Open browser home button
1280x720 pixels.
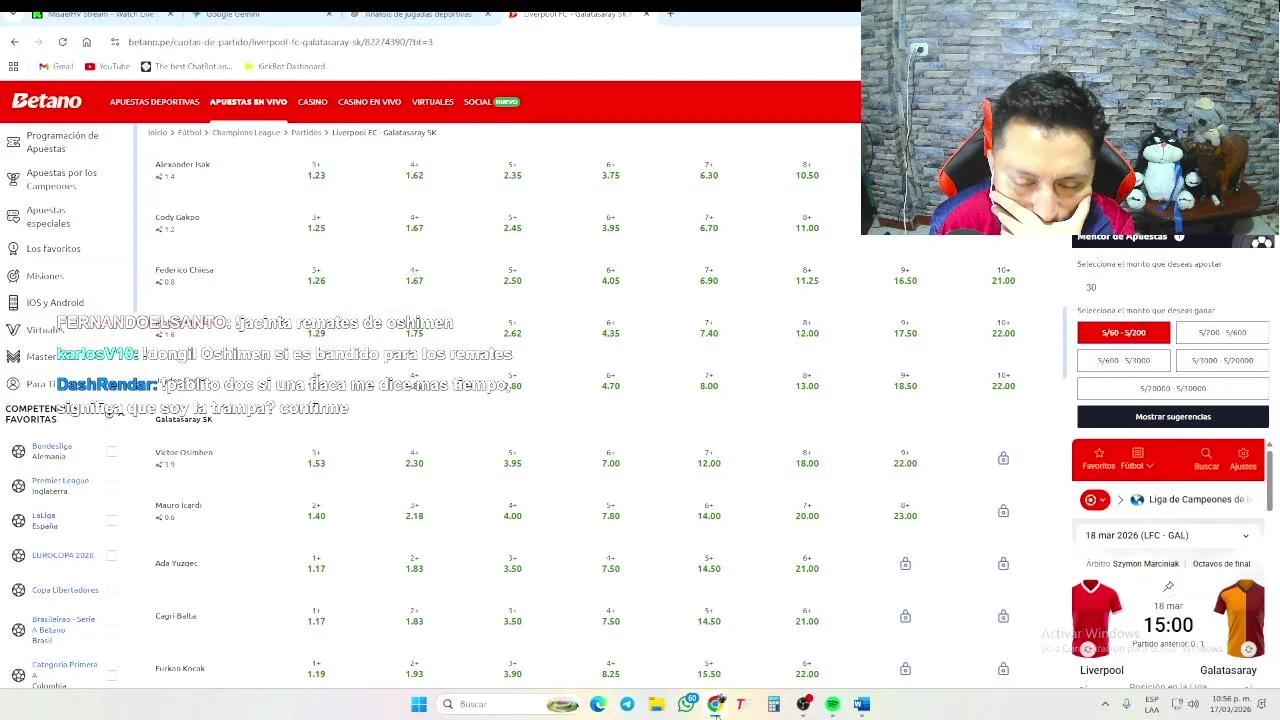click(86, 42)
